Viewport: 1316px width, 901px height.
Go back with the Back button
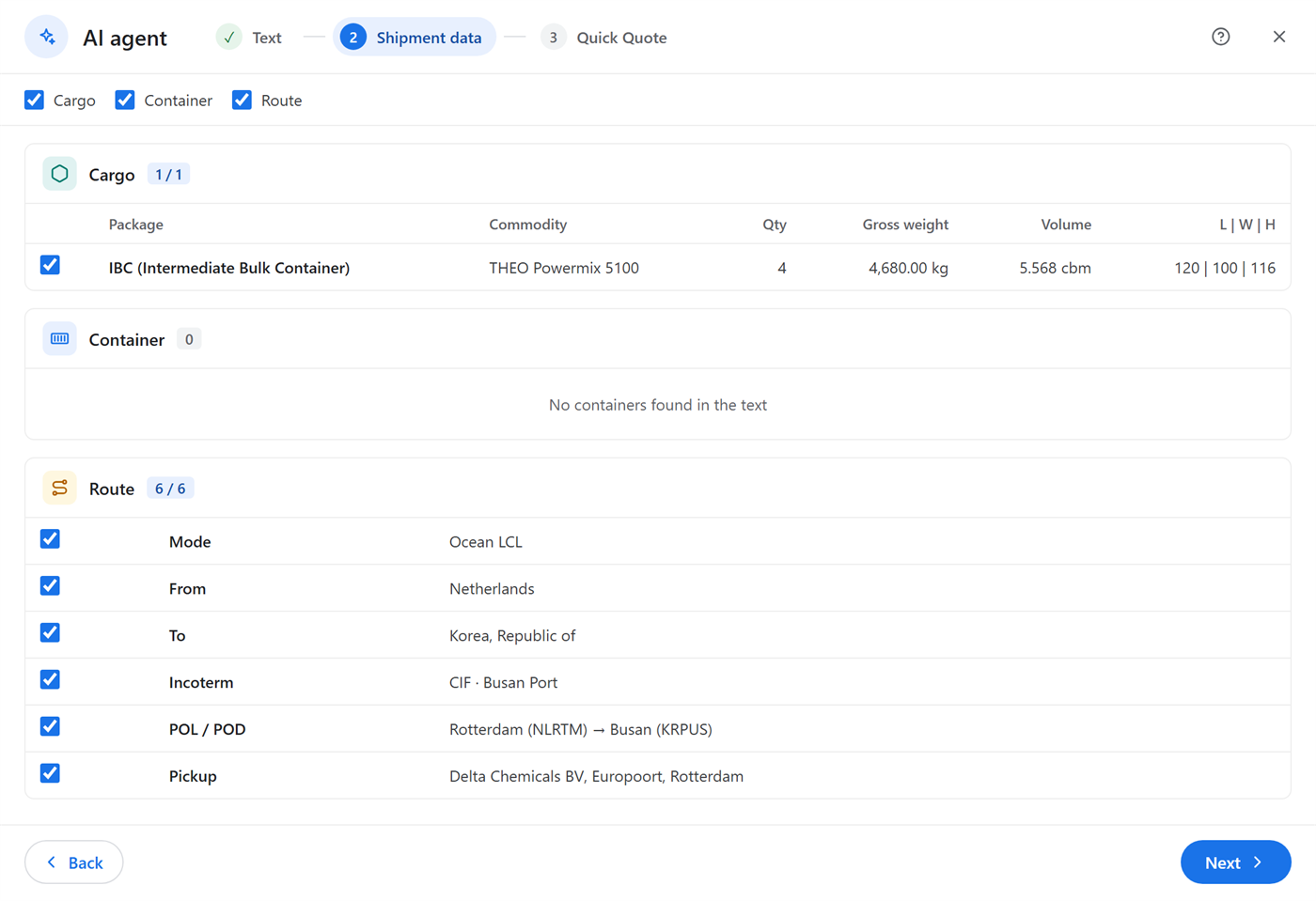pos(74,862)
